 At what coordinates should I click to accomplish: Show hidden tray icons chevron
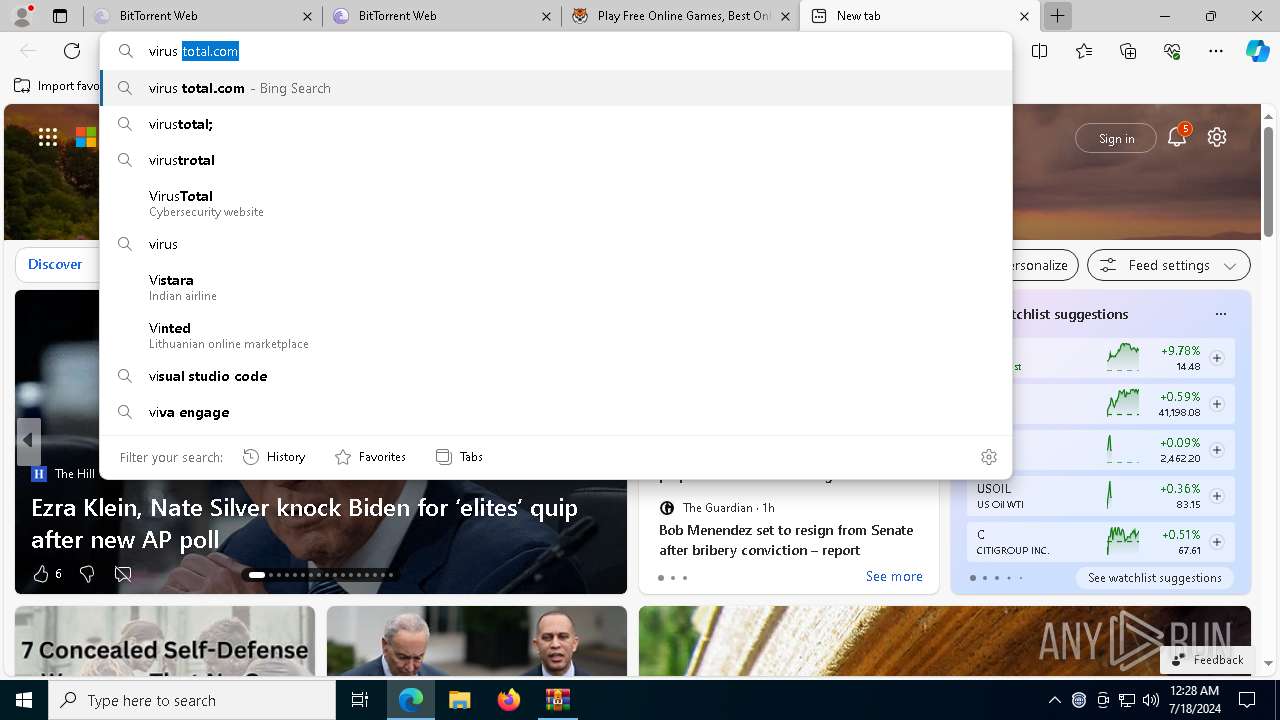[x=1055, y=700]
